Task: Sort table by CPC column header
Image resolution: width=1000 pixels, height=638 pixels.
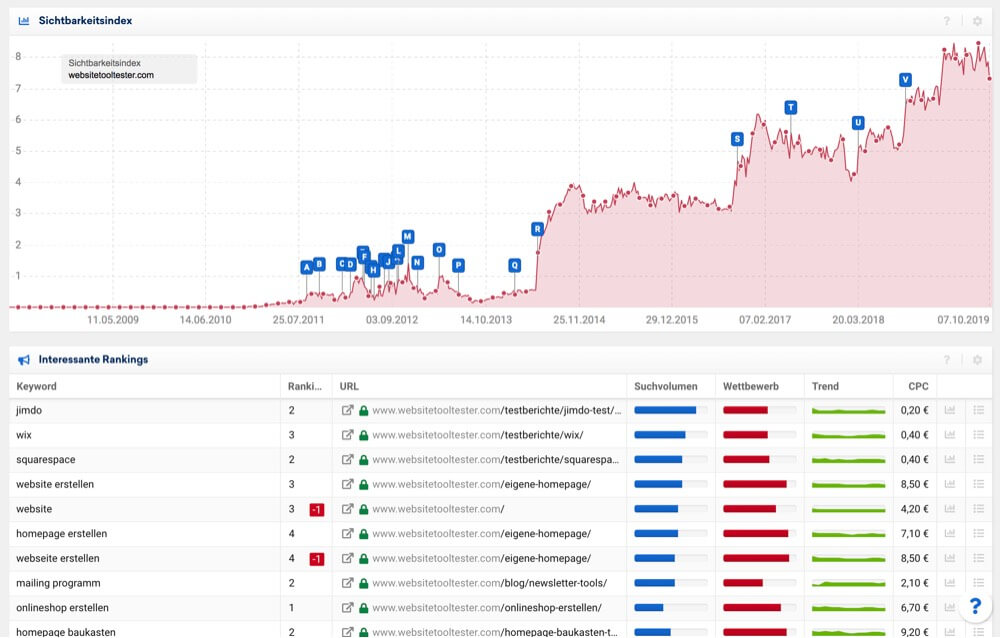Action: [x=918, y=387]
